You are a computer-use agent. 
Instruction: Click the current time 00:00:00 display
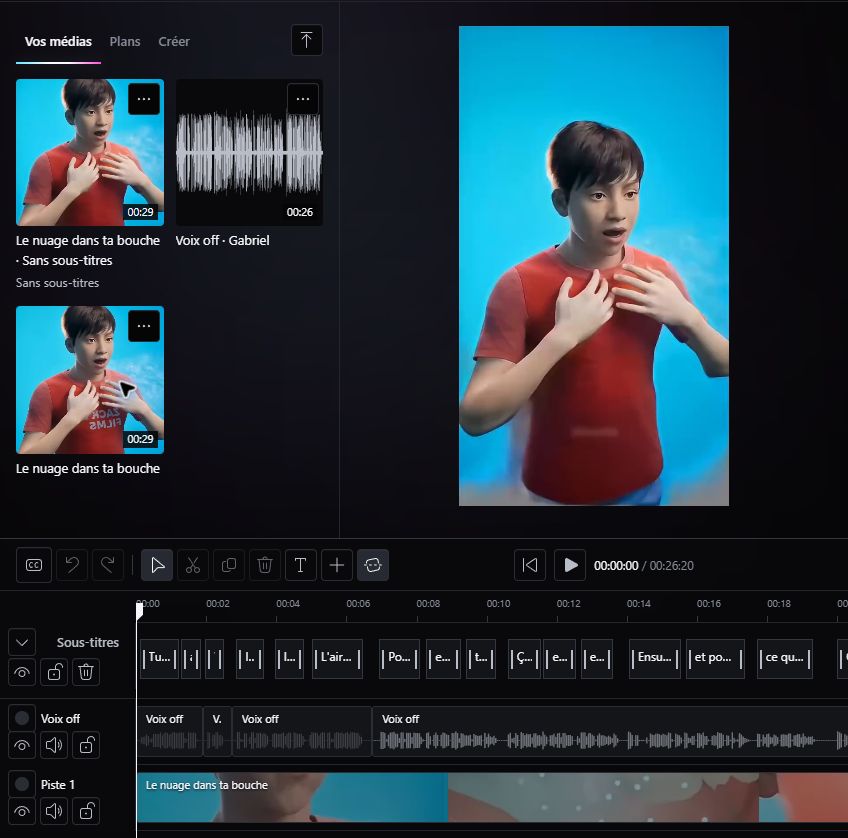tap(616, 566)
